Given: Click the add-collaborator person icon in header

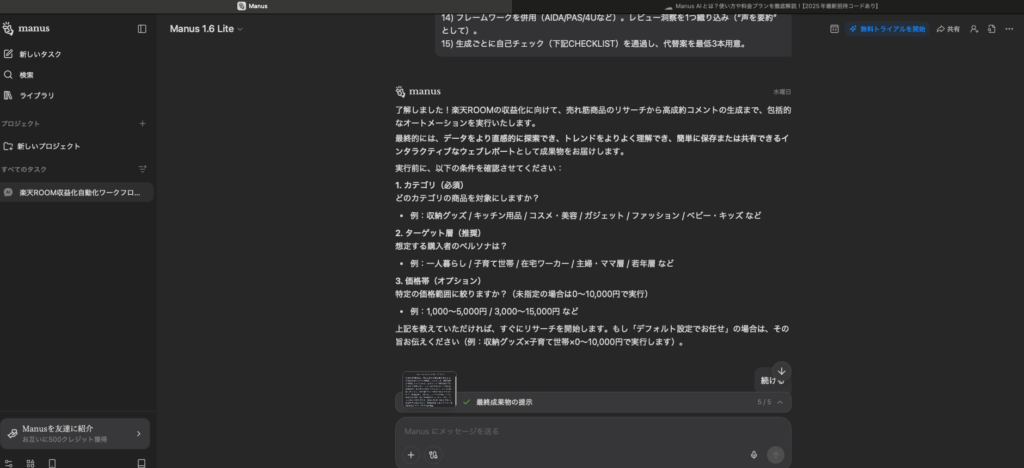Looking at the screenshot, I should (x=974, y=29).
